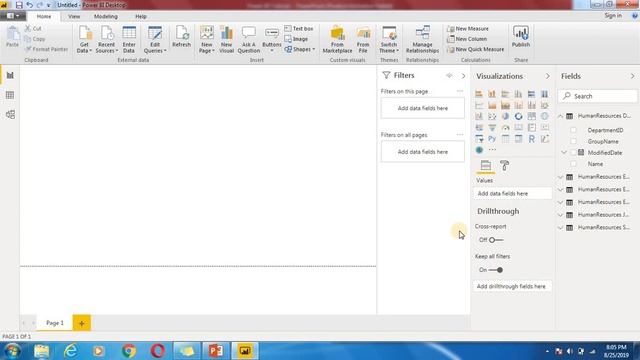Select the Stacked bar chart visualization
Viewport: 640px width, 360px height.
(479, 94)
